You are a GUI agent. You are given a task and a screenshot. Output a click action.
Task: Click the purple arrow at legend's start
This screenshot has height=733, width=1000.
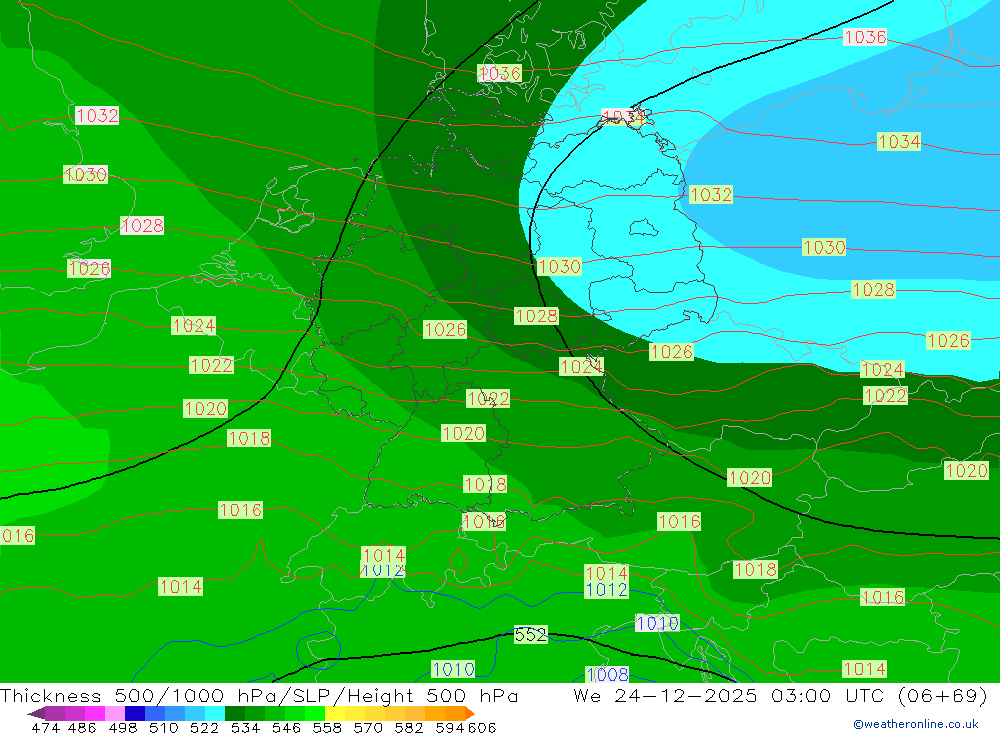(36, 713)
